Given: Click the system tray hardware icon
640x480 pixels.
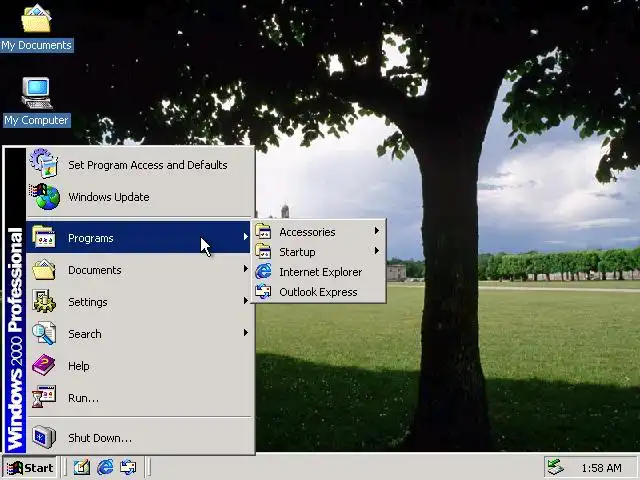Looking at the screenshot, I should (x=556, y=467).
